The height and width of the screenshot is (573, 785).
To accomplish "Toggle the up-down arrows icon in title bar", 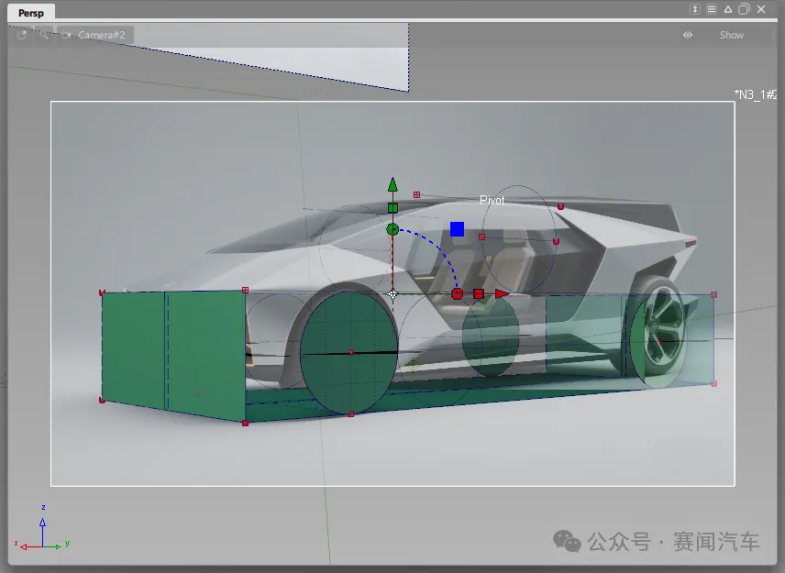I will (695, 9).
